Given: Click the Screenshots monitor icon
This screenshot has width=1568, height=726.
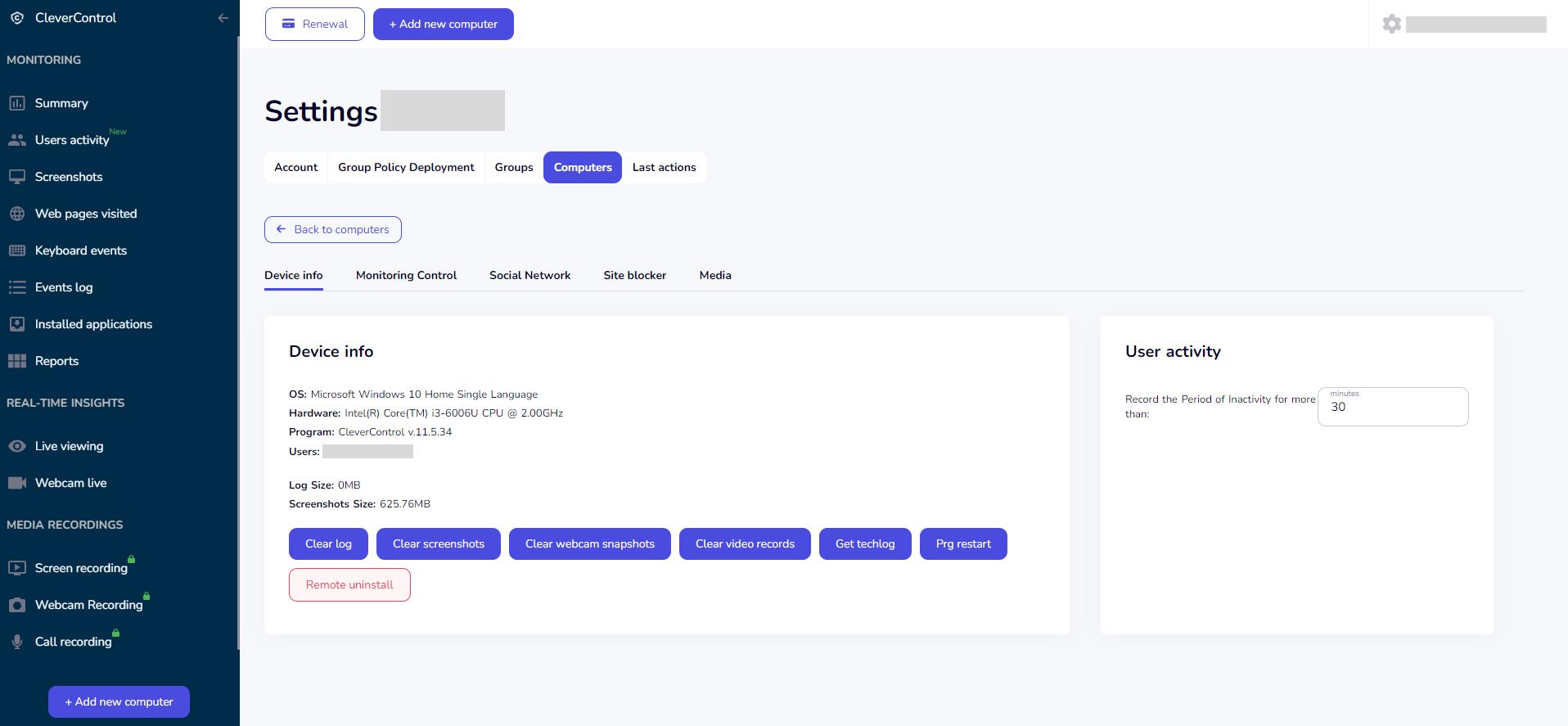Looking at the screenshot, I should [x=17, y=177].
